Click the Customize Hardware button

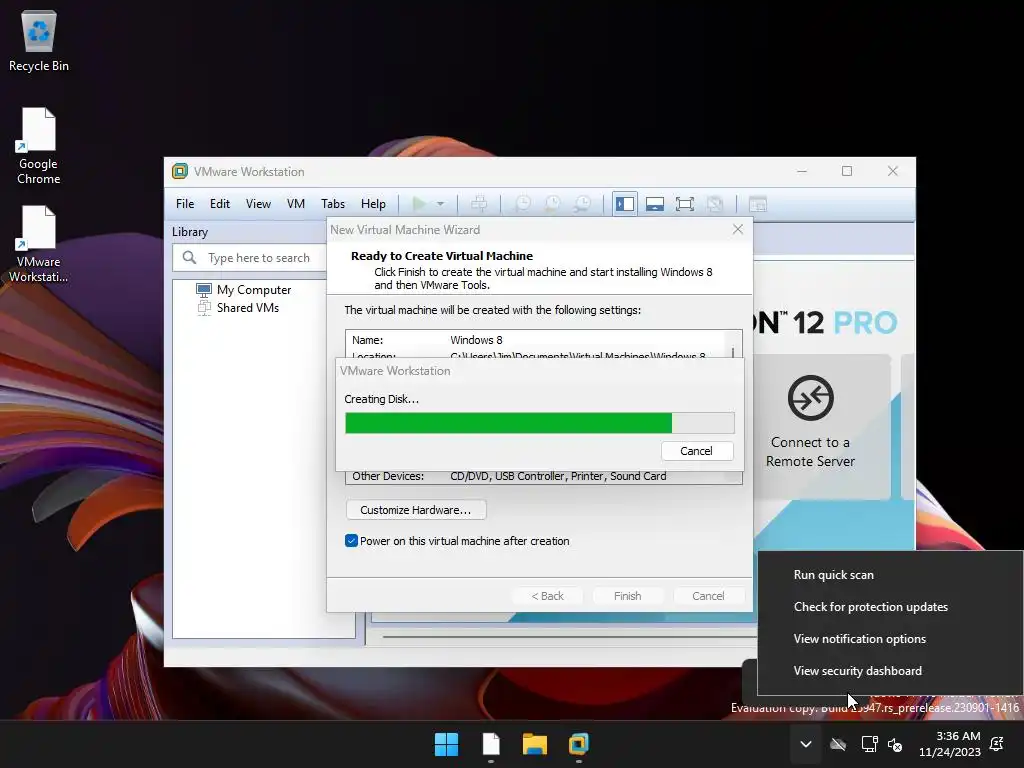pyautogui.click(x=415, y=509)
